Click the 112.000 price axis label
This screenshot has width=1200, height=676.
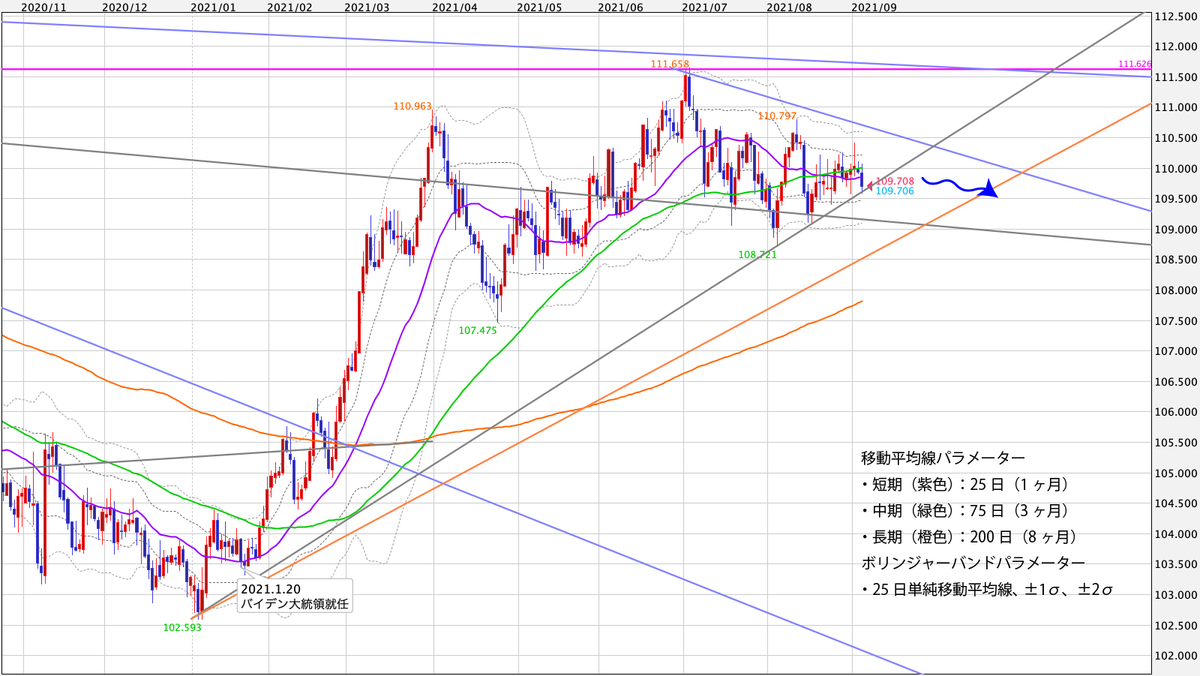click(x=1174, y=47)
